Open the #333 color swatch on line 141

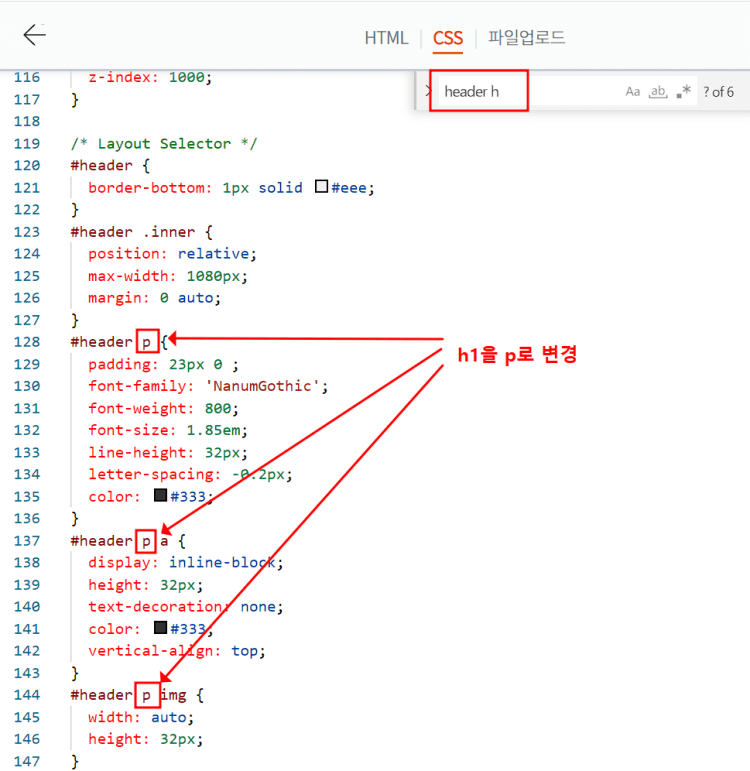[160, 628]
